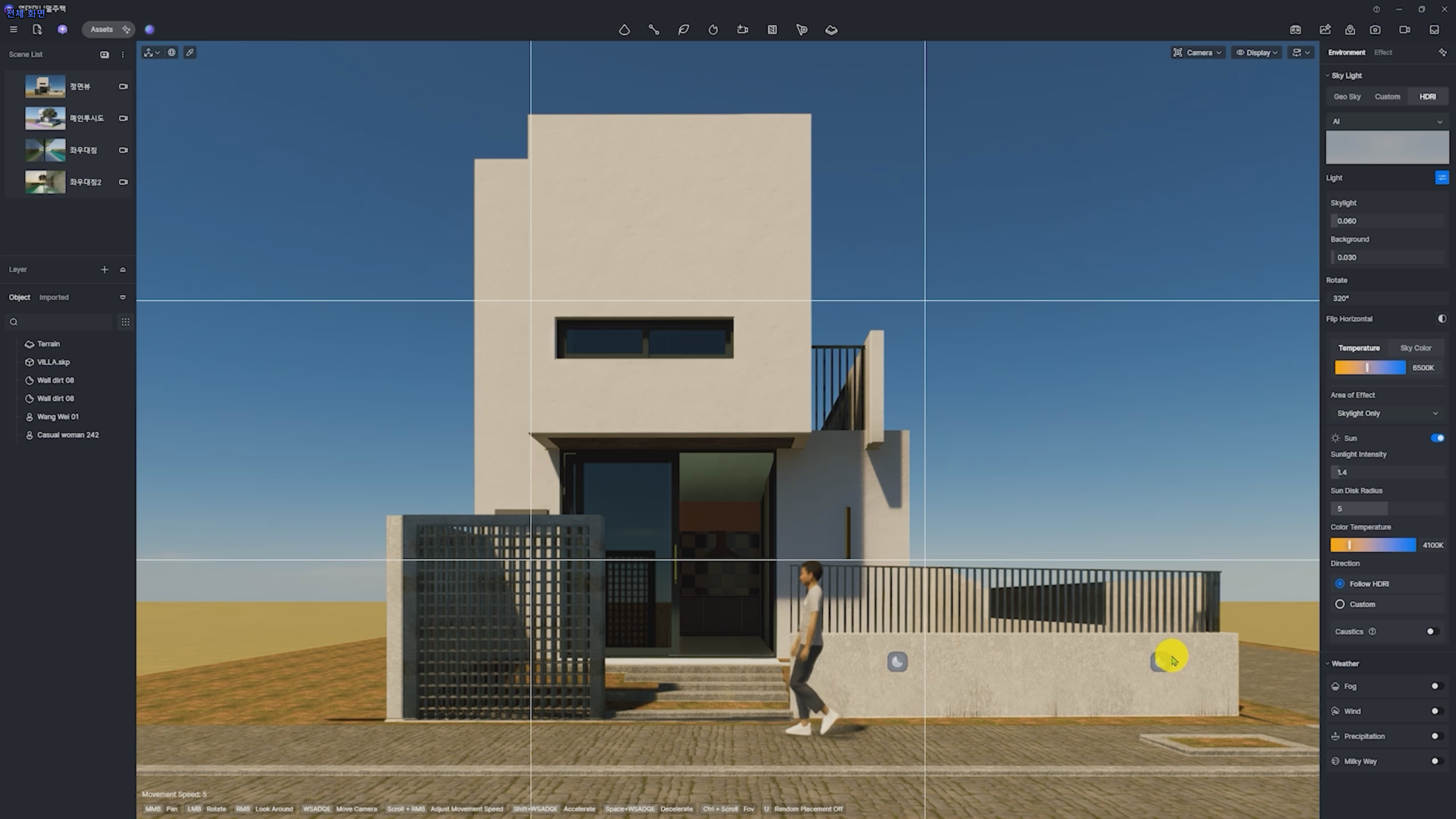Click the grid view icon beside search
The height and width of the screenshot is (819, 1456).
[126, 322]
